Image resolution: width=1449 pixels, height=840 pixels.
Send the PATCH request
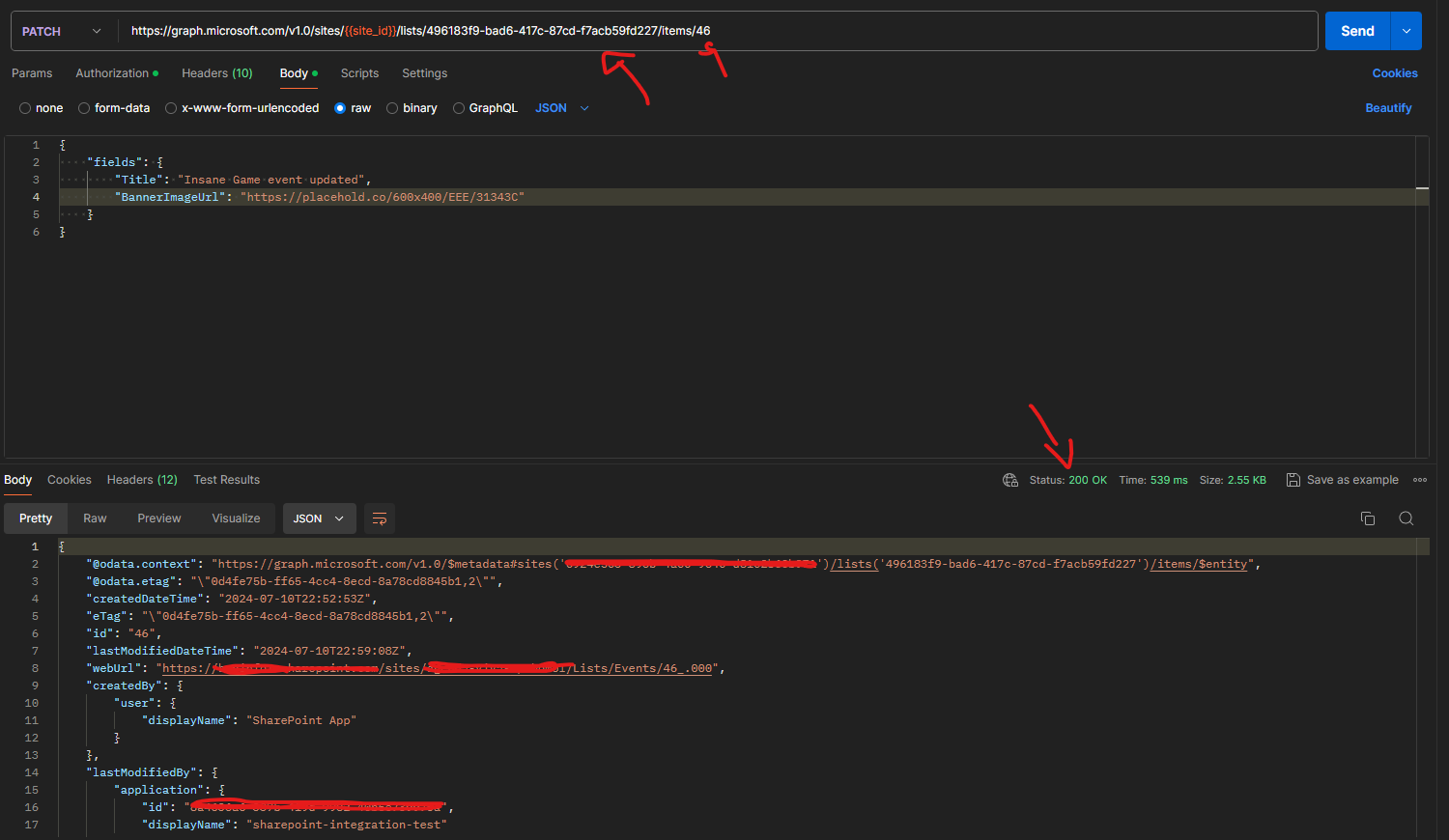1357,31
